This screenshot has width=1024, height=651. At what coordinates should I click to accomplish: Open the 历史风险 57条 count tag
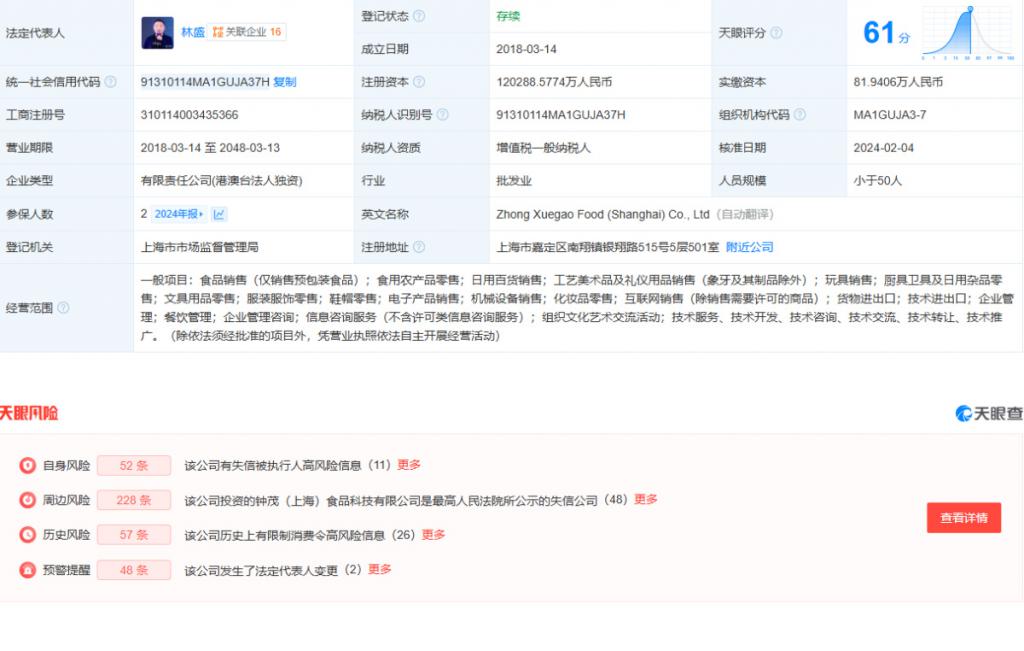(134, 535)
